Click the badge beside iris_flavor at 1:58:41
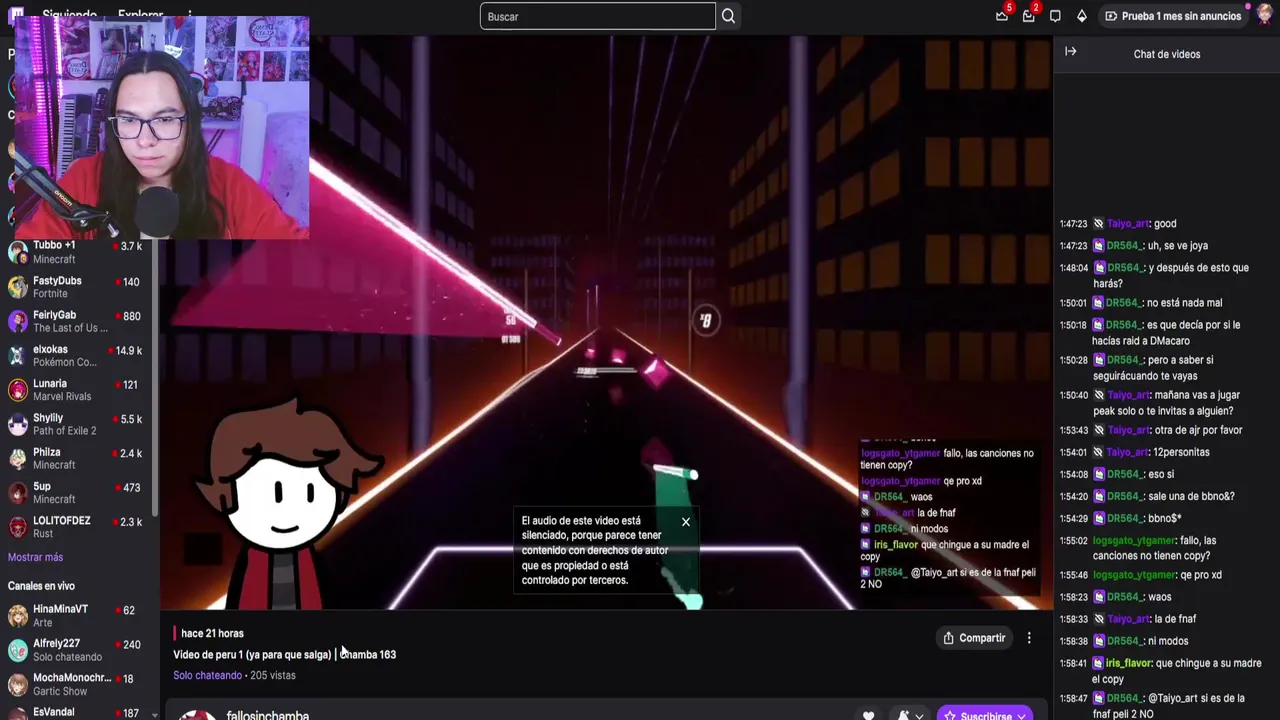This screenshot has height=720, width=1280. 1098,663
